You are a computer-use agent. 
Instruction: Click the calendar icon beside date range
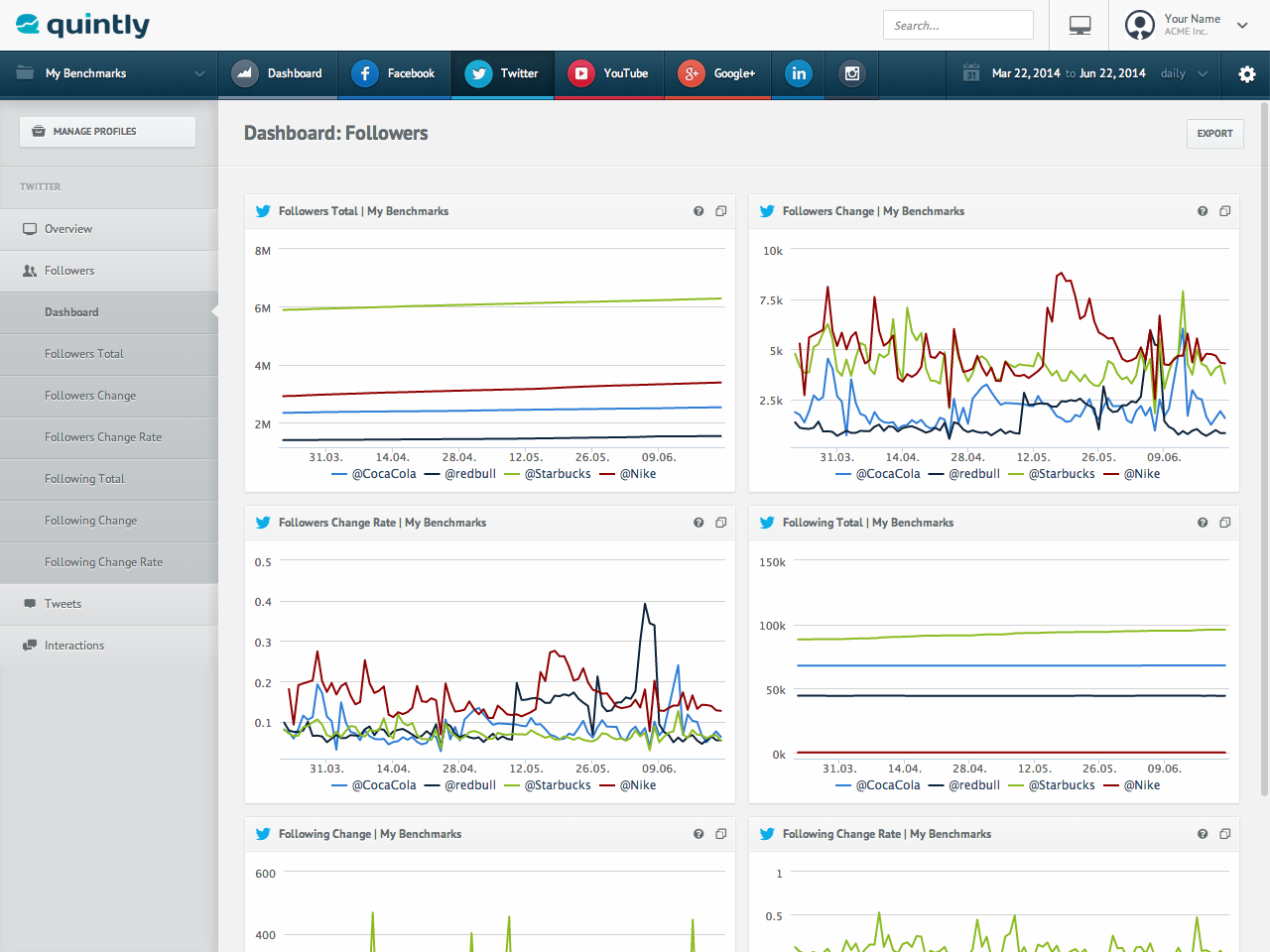[x=971, y=73]
